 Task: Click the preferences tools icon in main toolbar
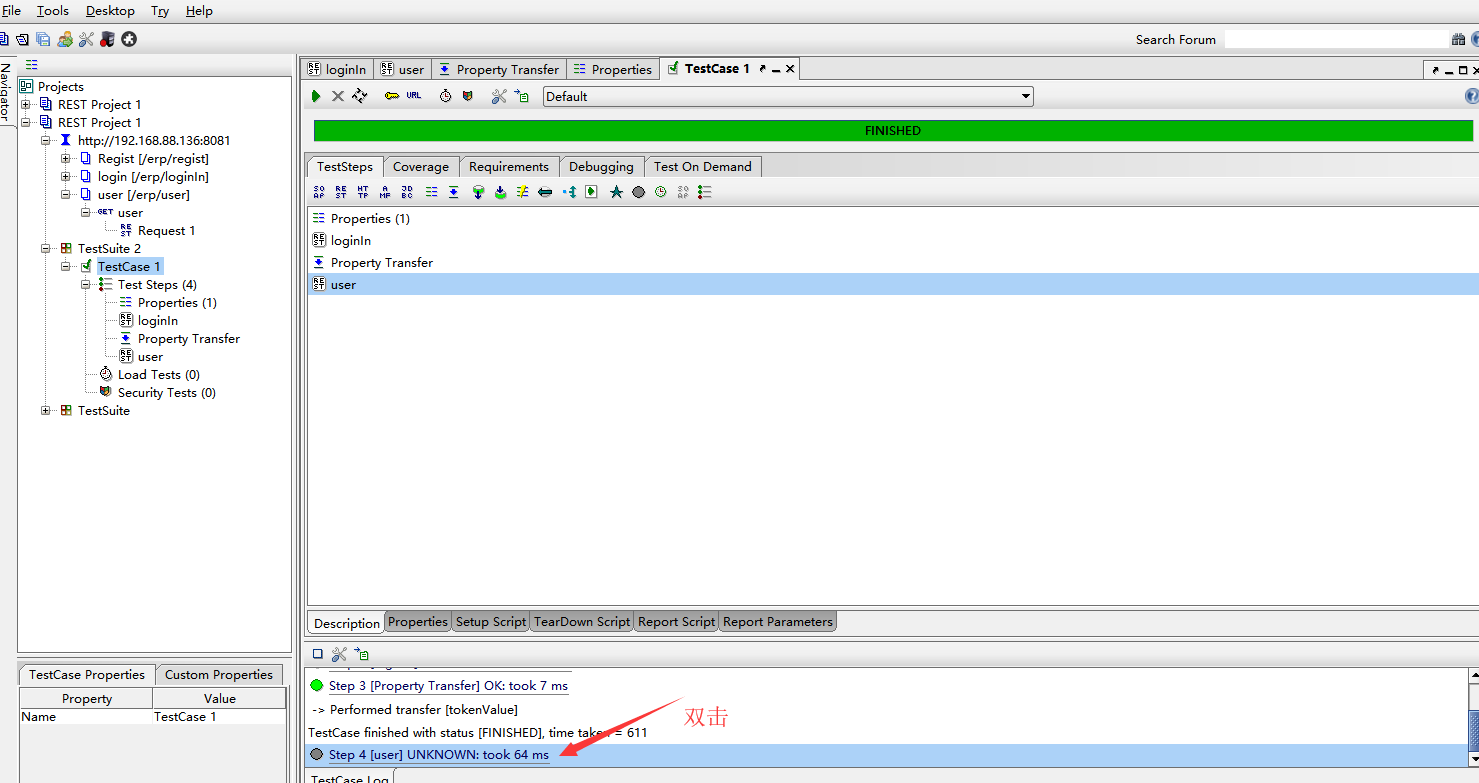pos(86,39)
